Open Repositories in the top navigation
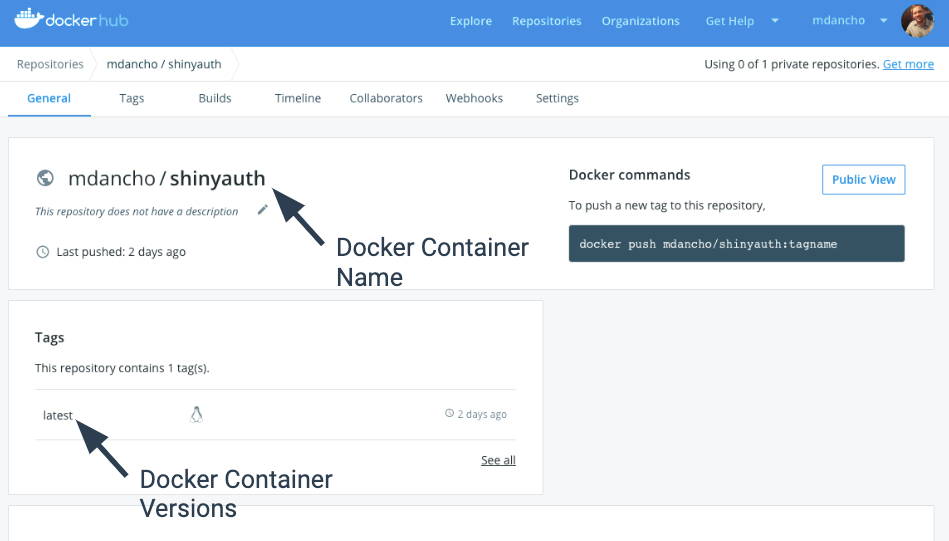Viewport: 949px width, 541px height. tap(547, 21)
